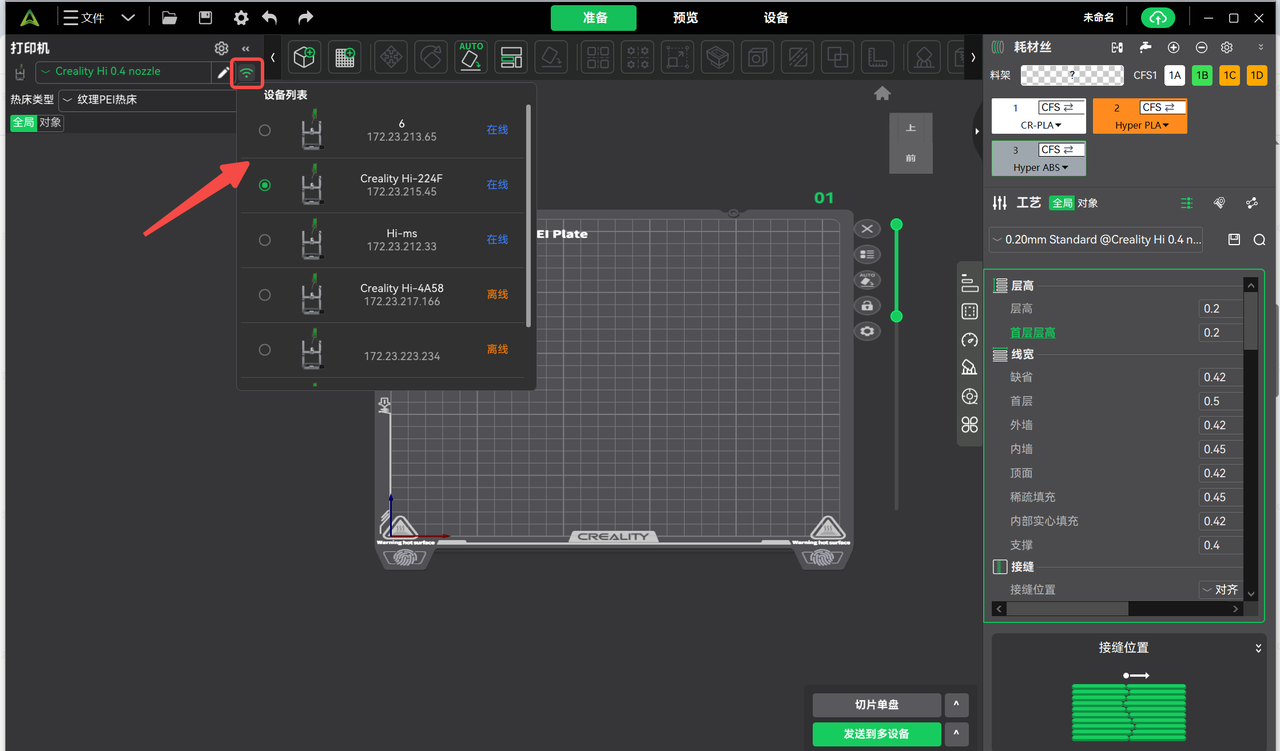Select Creality Hi-4A58 radio button
Image resolution: width=1280 pixels, height=751 pixels.
click(265, 295)
